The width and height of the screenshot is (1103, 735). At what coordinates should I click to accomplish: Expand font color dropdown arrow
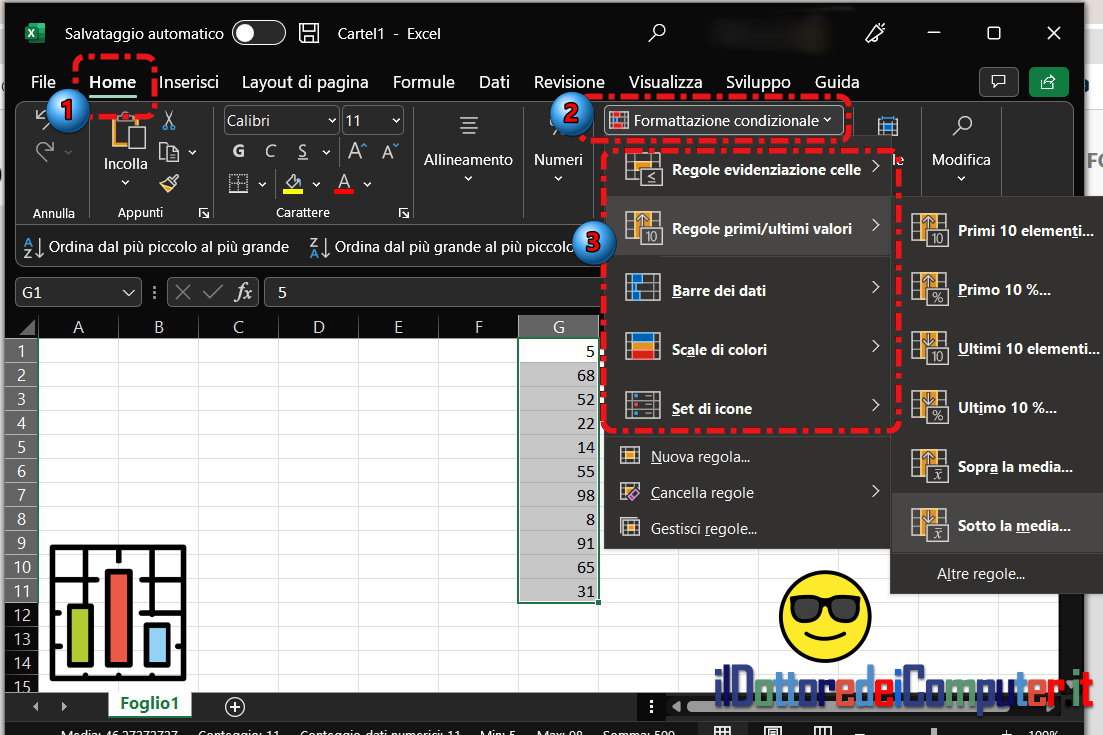(367, 184)
